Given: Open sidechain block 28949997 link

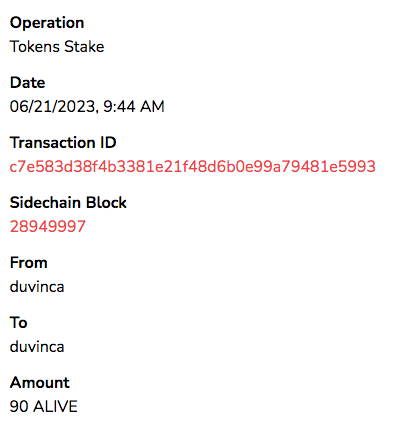Looking at the screenshot, I should tap(48, 226).
